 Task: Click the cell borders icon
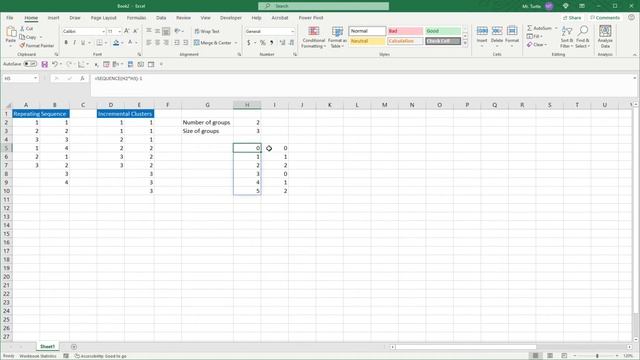(99, 42)
